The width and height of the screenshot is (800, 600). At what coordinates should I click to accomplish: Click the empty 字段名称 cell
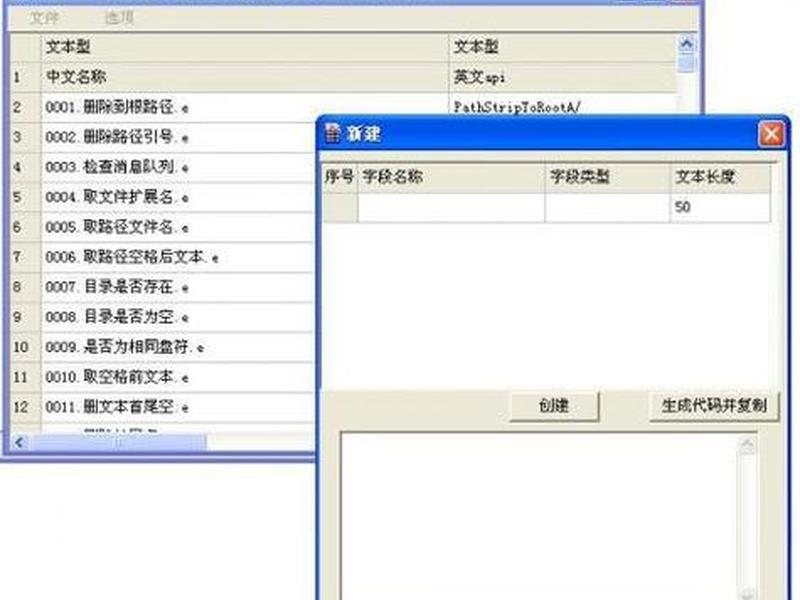451,208
